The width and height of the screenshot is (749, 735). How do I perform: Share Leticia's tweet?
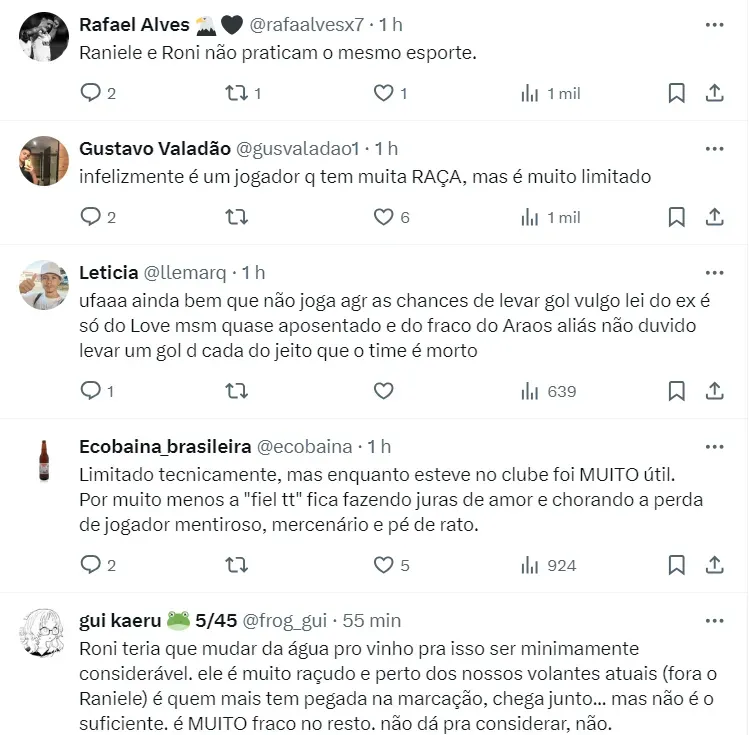point(714,391)
